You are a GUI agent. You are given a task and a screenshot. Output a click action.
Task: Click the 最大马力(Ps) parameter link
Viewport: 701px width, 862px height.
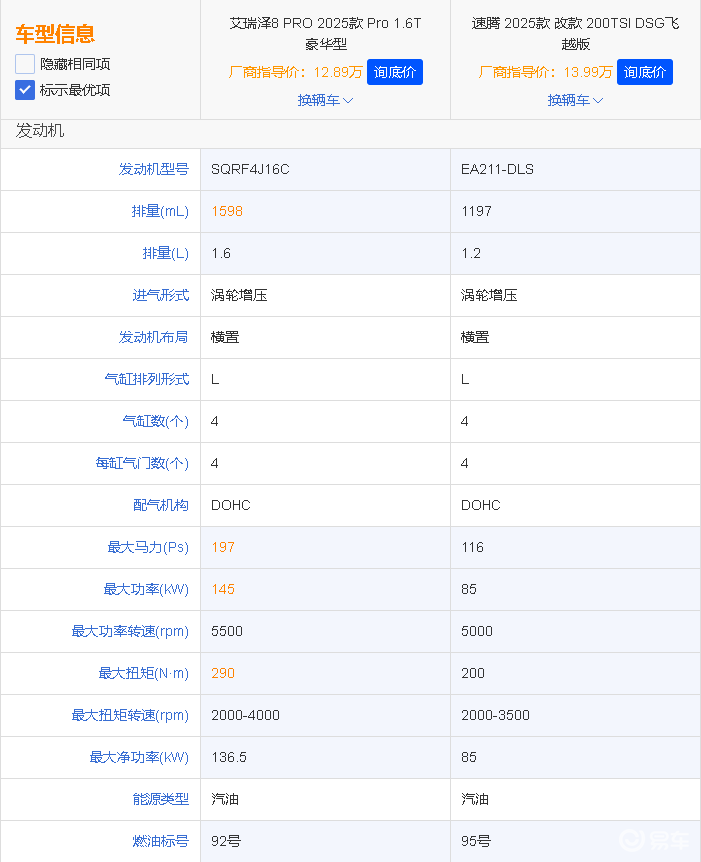coord(148,548)
